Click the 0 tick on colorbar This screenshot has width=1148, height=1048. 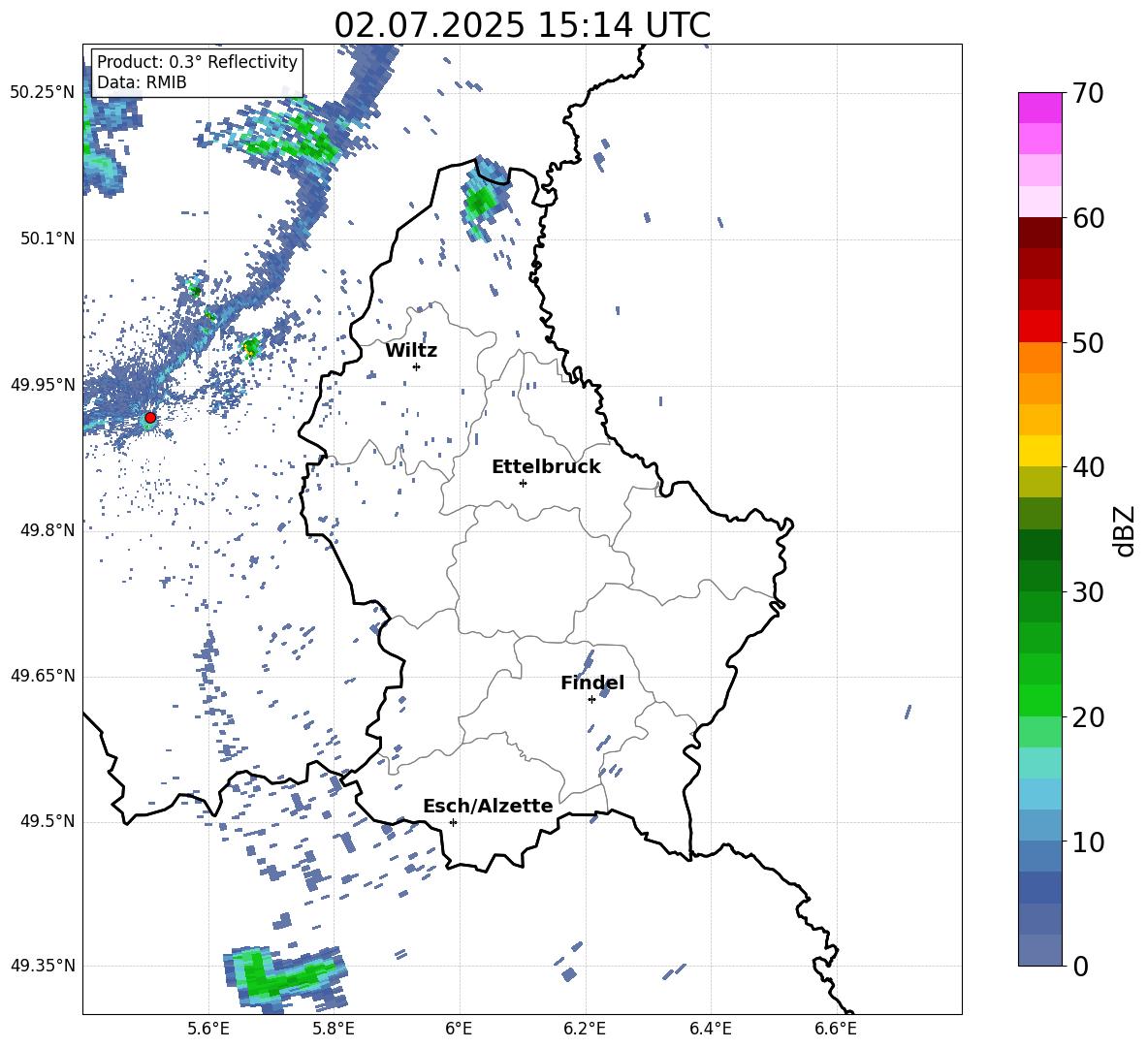click(x=1080, y=966)
